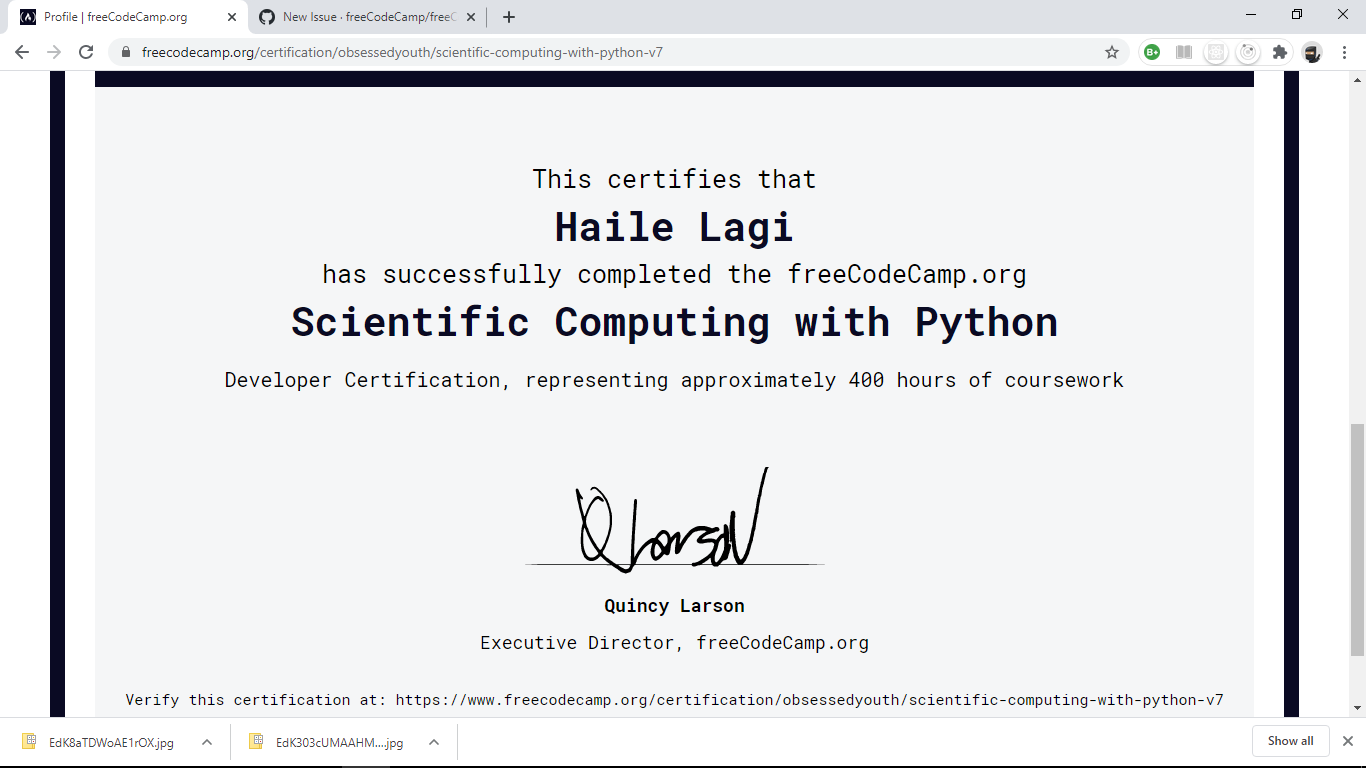1366x768 pixels.
Task: Close the Profile freeCodeCamp.org tab
Action: pyautogui.click(x=232, y=17)
